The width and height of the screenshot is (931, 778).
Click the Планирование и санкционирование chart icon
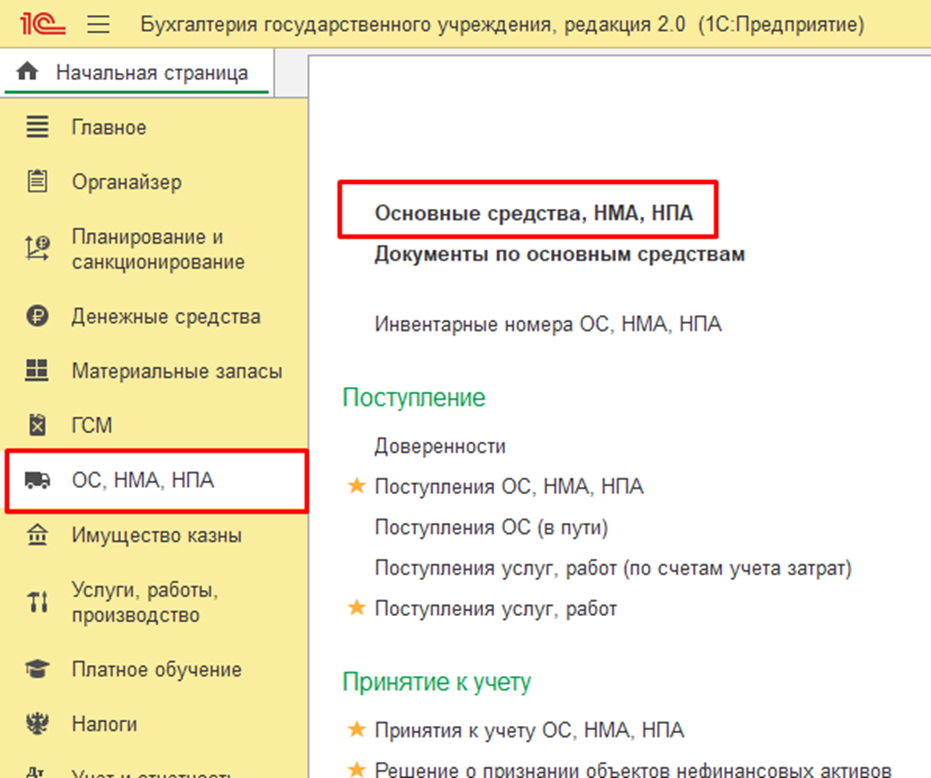click(37, 248)
